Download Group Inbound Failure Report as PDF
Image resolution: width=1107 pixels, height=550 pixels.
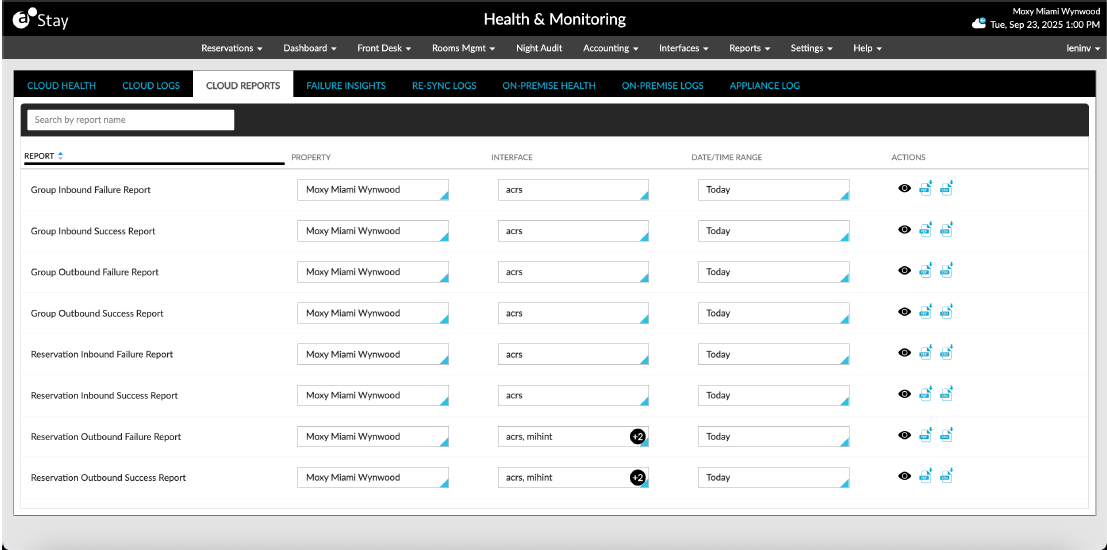(926, 189)
